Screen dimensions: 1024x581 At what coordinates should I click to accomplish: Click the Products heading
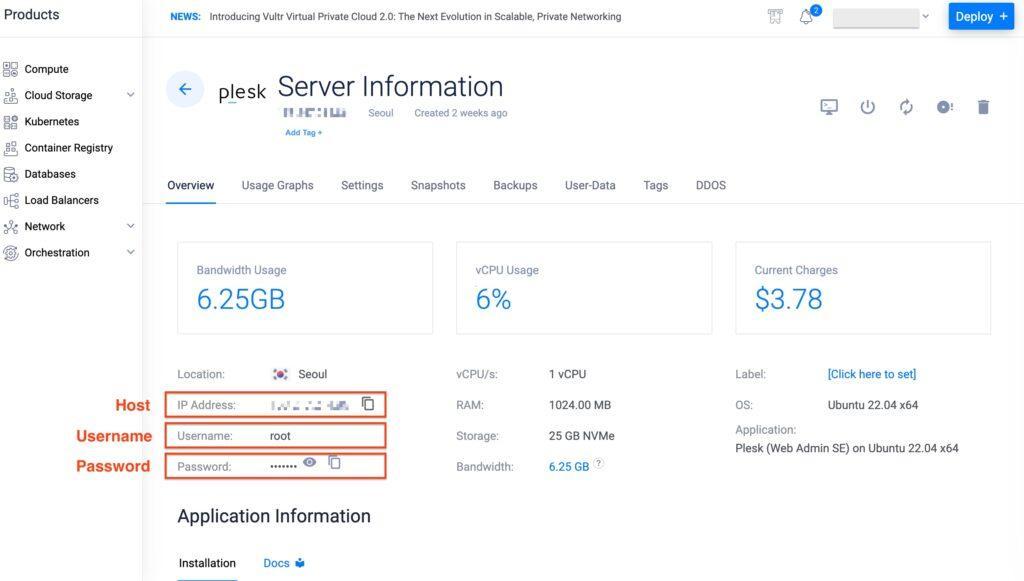tap(31, 14)
